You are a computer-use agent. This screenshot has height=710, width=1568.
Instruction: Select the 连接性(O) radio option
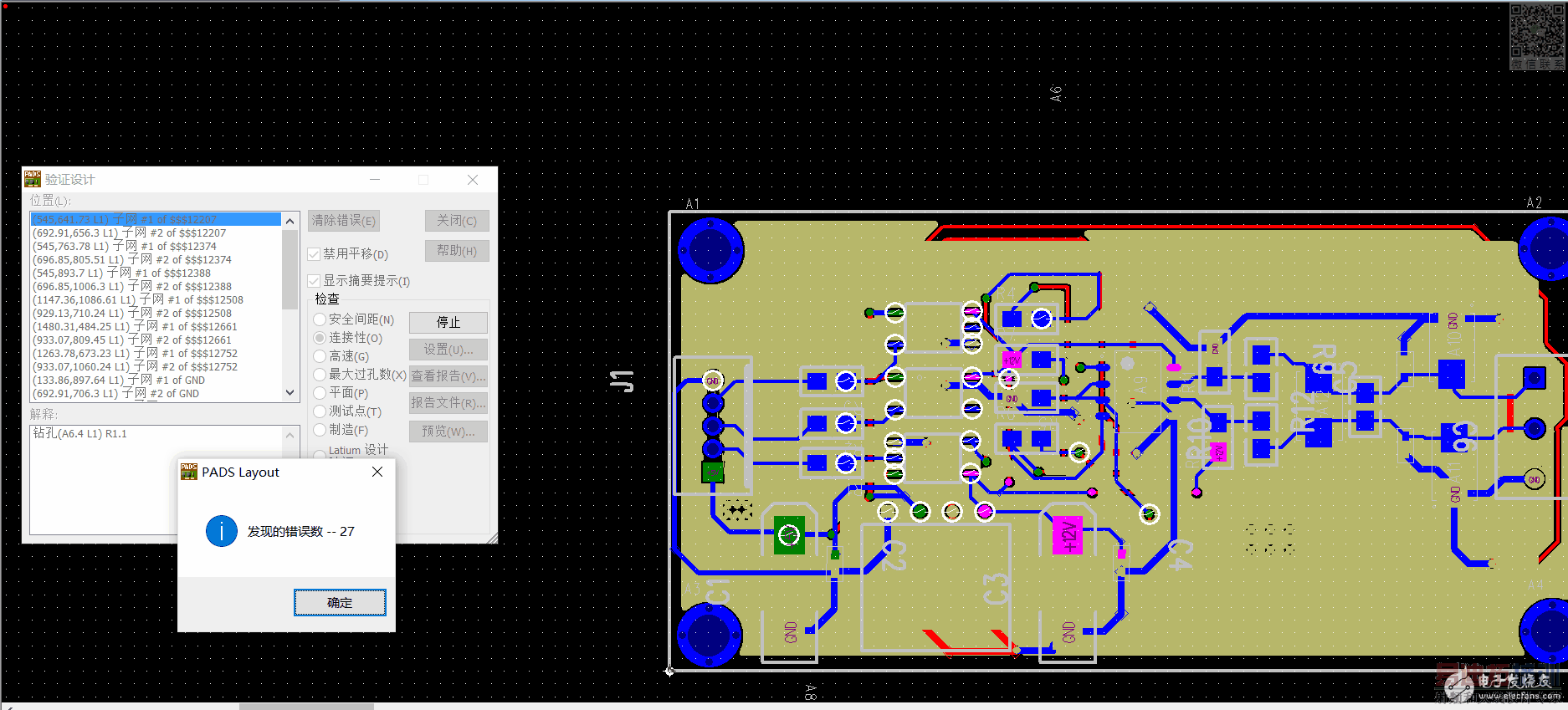coord(320,338)
